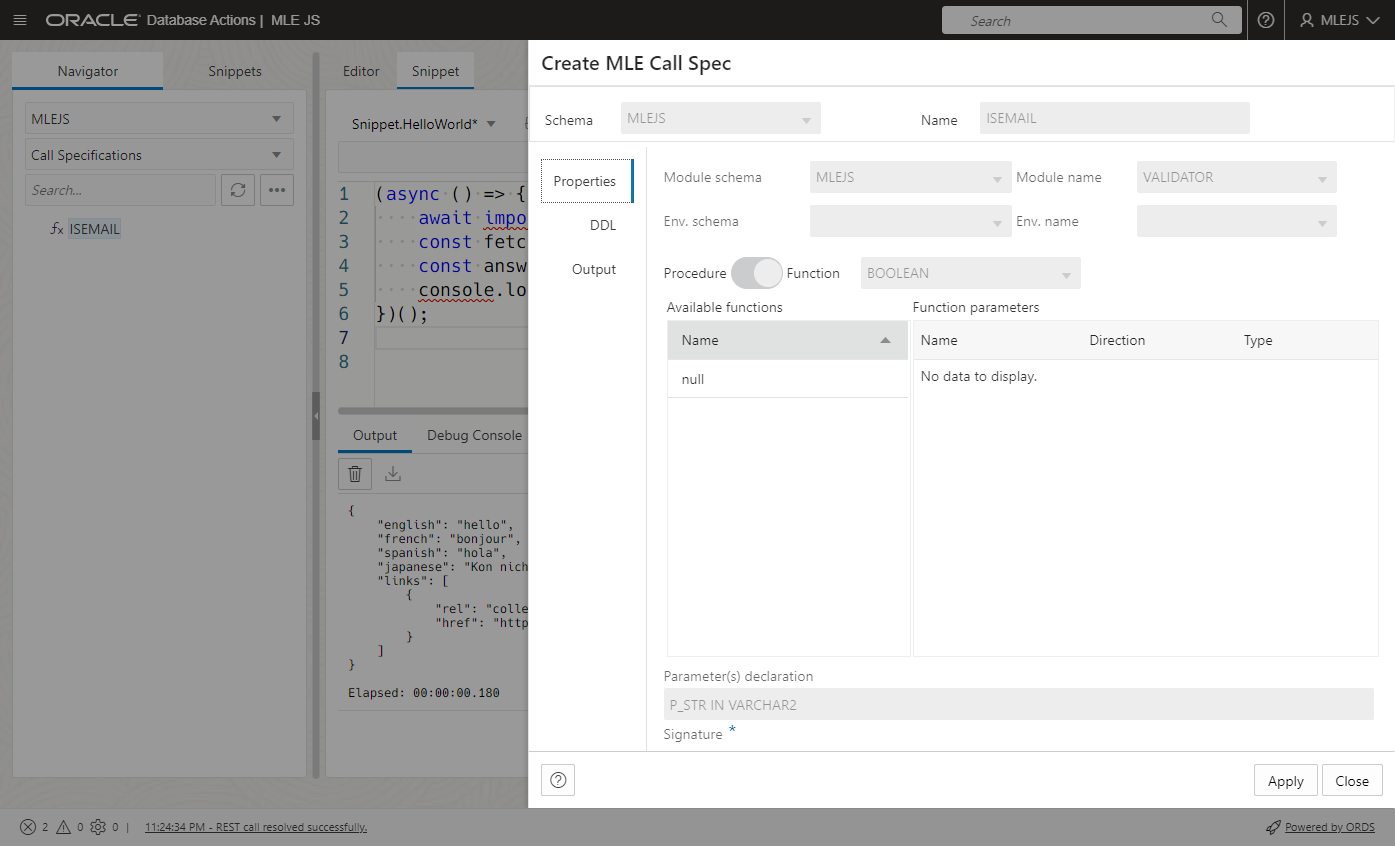Click the search magnifier icon
This screenshot has width=1395, height=846.
pyautogui.click(x=1219, y=20)
